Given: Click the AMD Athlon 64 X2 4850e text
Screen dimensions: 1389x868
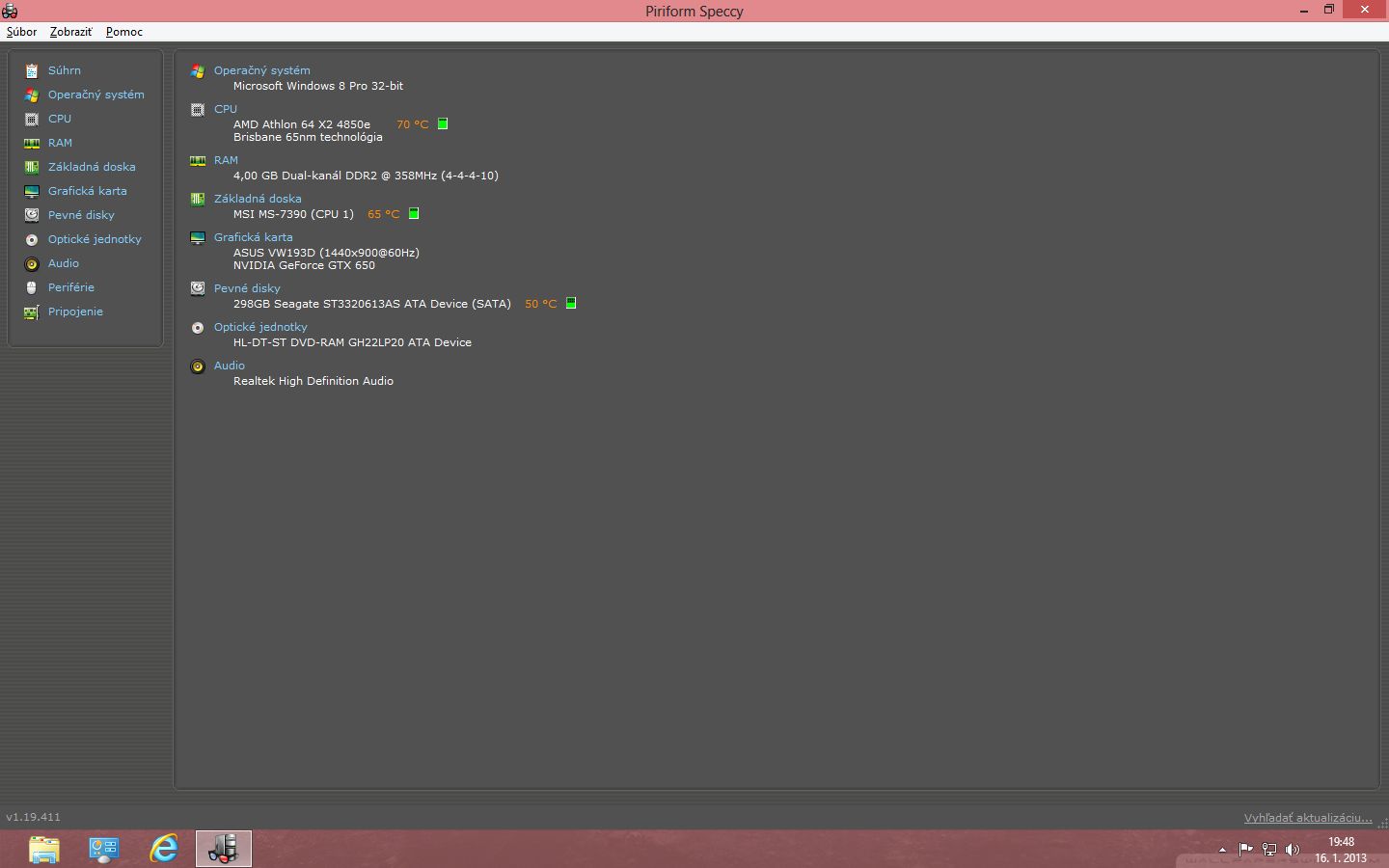Looking at the screenshot, I should (302, 124).
